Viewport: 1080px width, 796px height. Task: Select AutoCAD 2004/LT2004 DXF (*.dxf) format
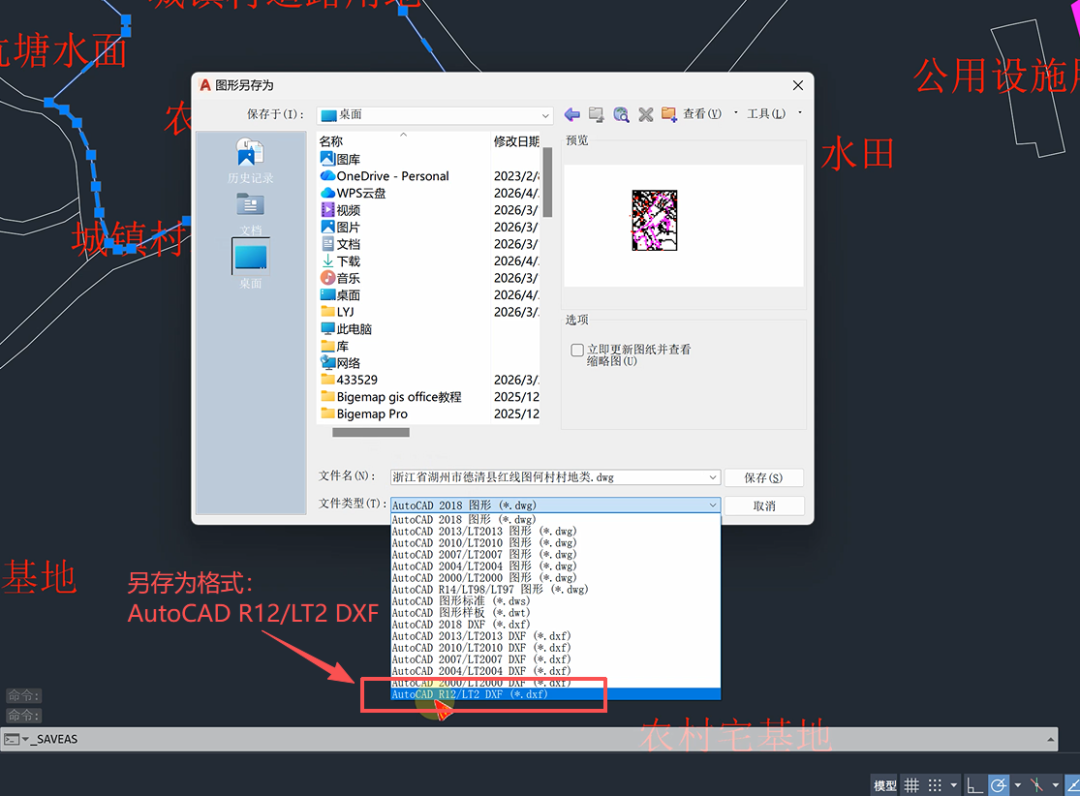[x=555, y=671]
